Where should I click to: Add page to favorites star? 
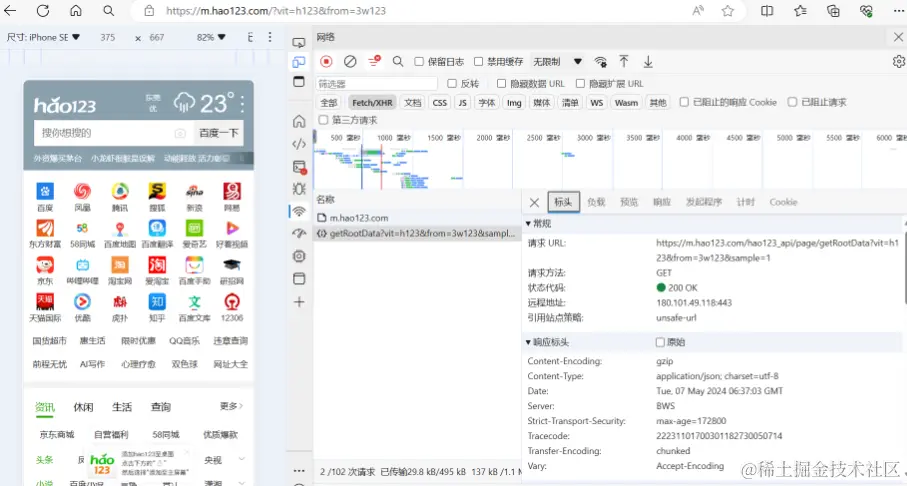(728, 10)
